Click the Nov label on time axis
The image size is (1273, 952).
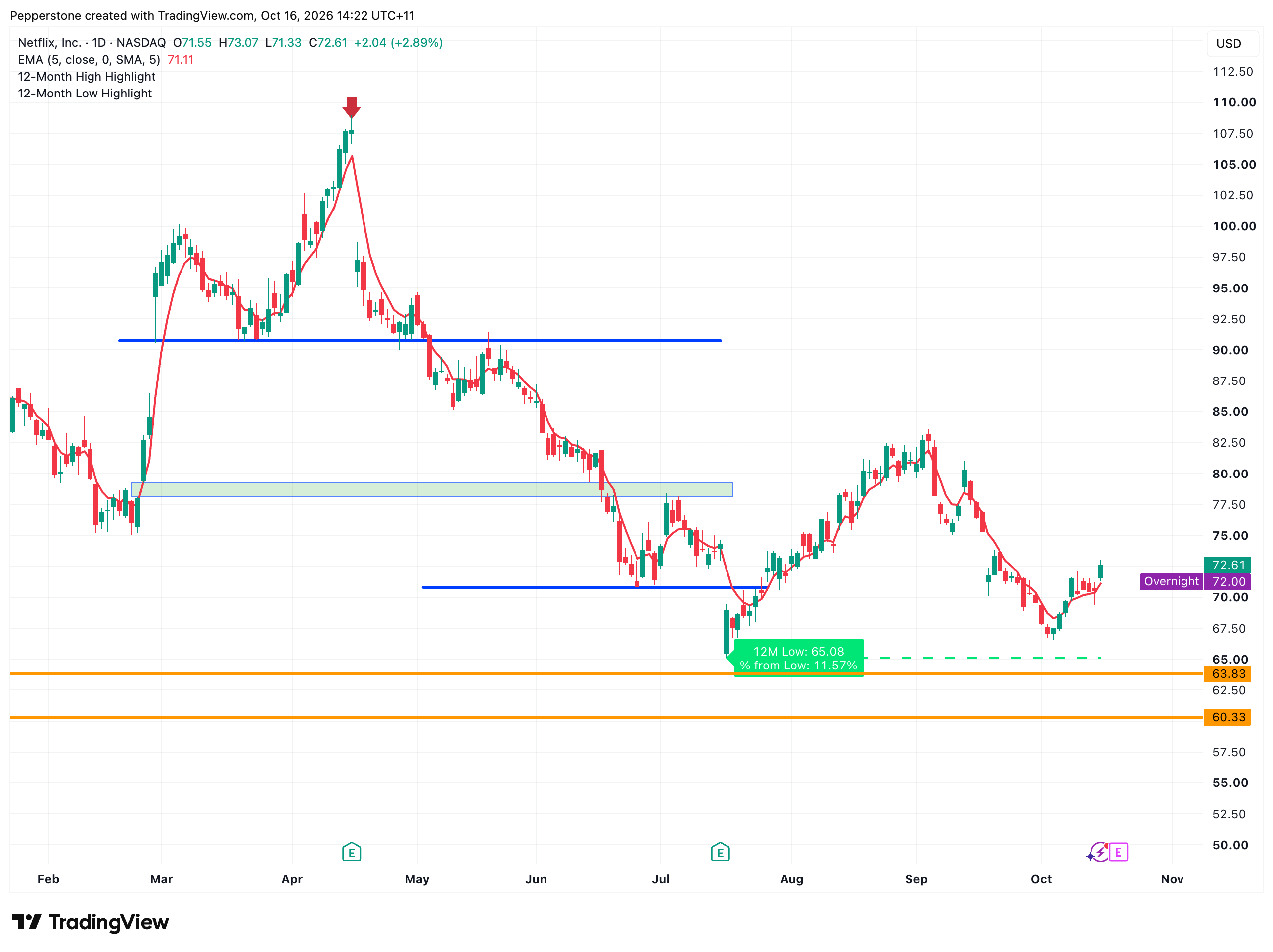(x=1172, y=879)
